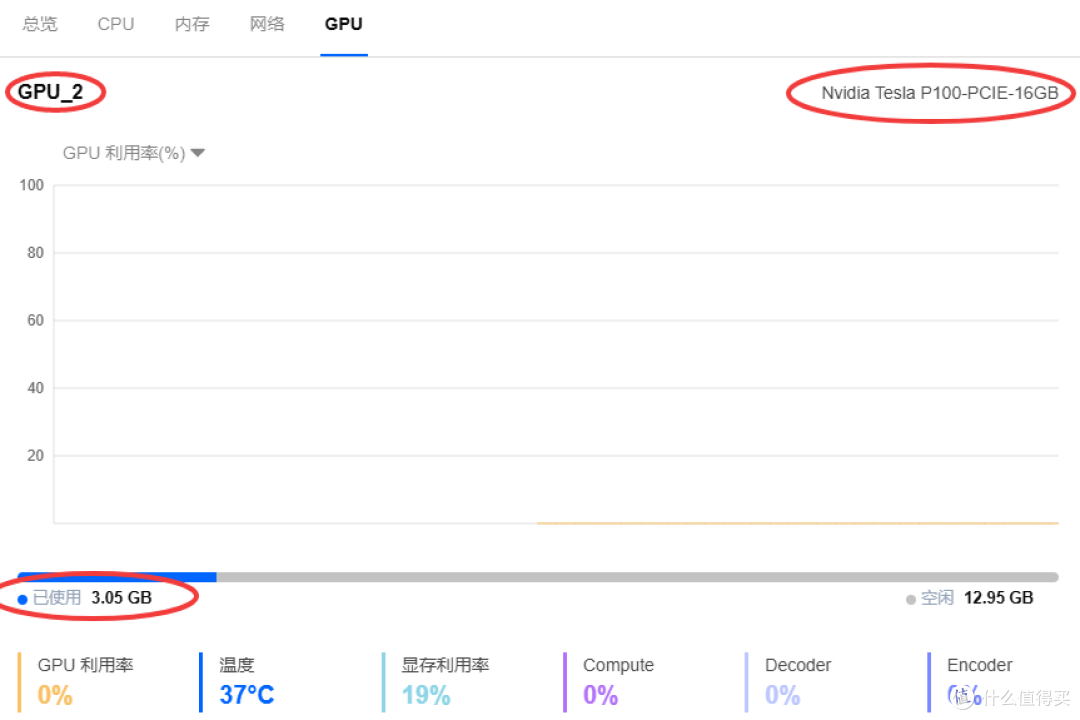Viewport: 1080px width, 720px height.
Task: Open the CPU tab
Action: coord(116,24)
